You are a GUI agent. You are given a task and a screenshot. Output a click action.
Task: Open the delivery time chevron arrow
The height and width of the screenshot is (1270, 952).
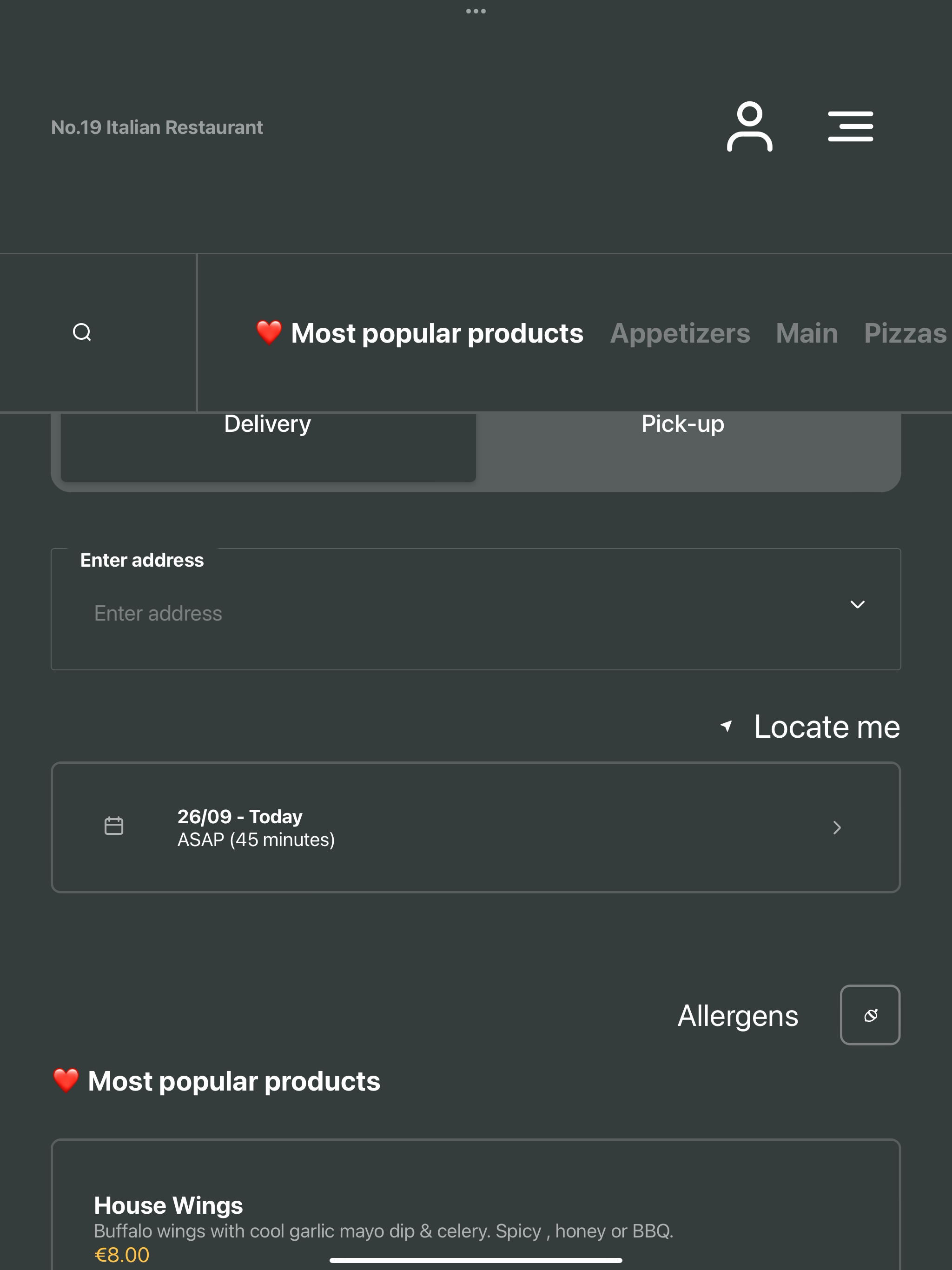837,827
